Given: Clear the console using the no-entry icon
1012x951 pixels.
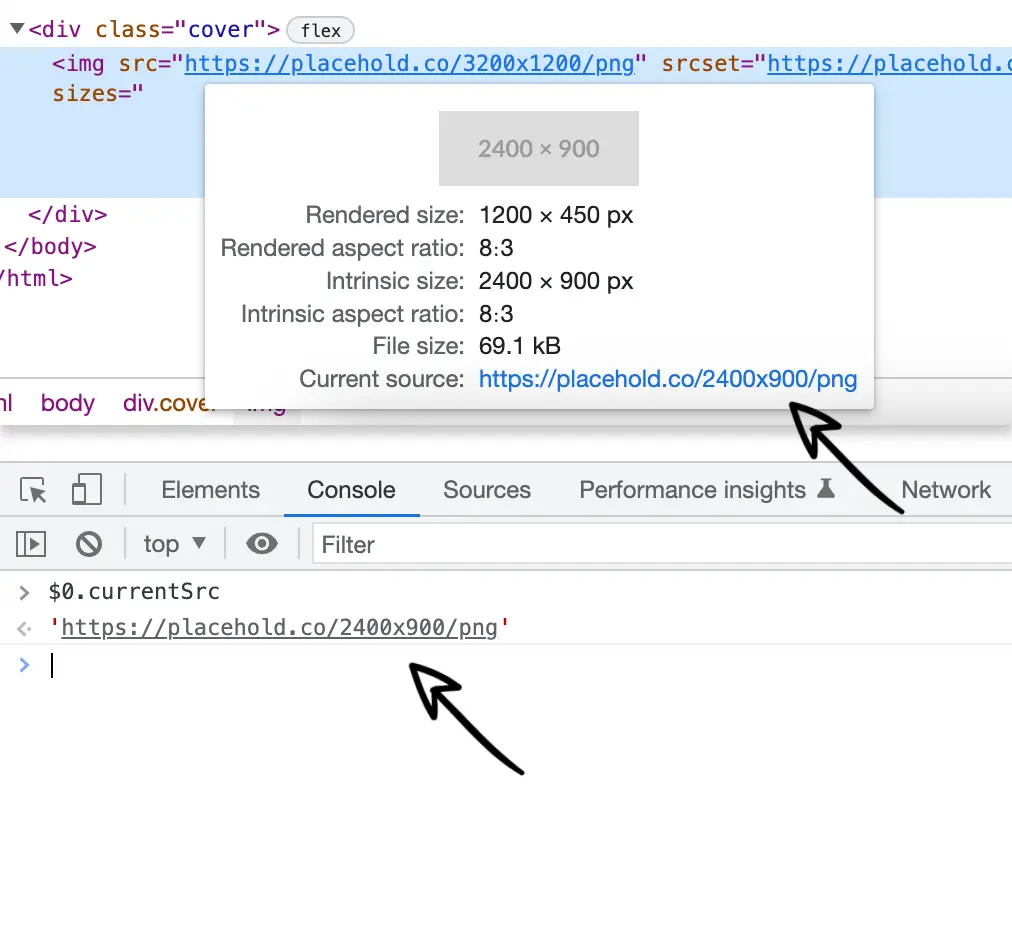Looking at the screenshot, I should click(x=89, y=543).
